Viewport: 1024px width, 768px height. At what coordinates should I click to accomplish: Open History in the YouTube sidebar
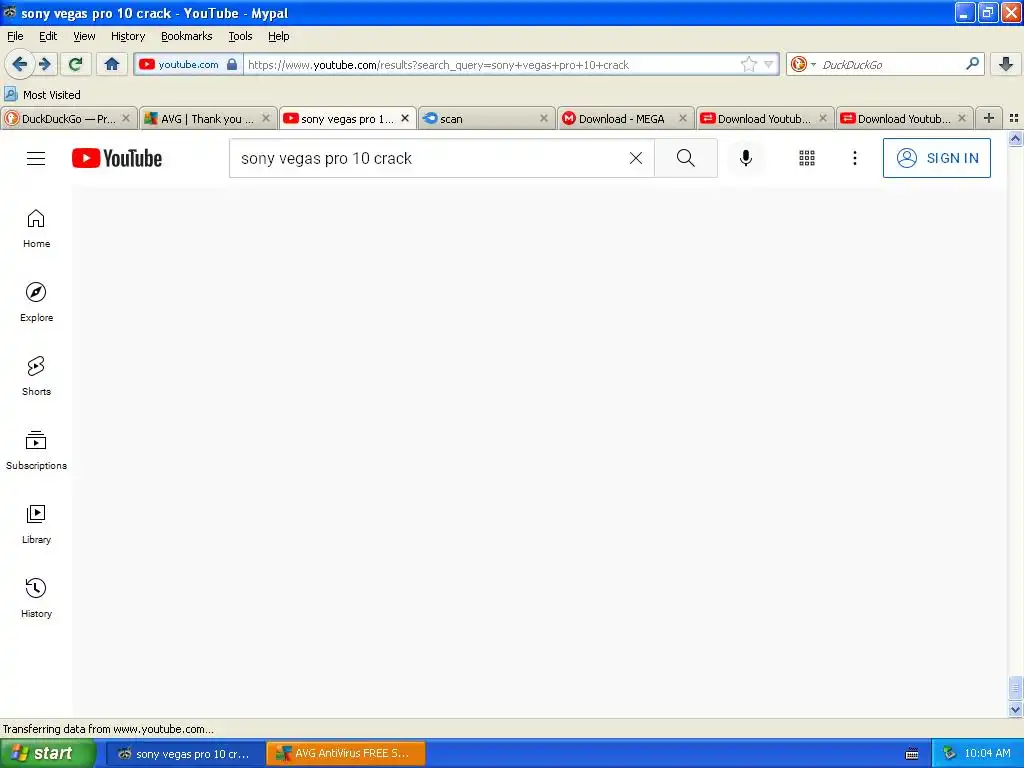pyautogui.click(x=37, y=598)
